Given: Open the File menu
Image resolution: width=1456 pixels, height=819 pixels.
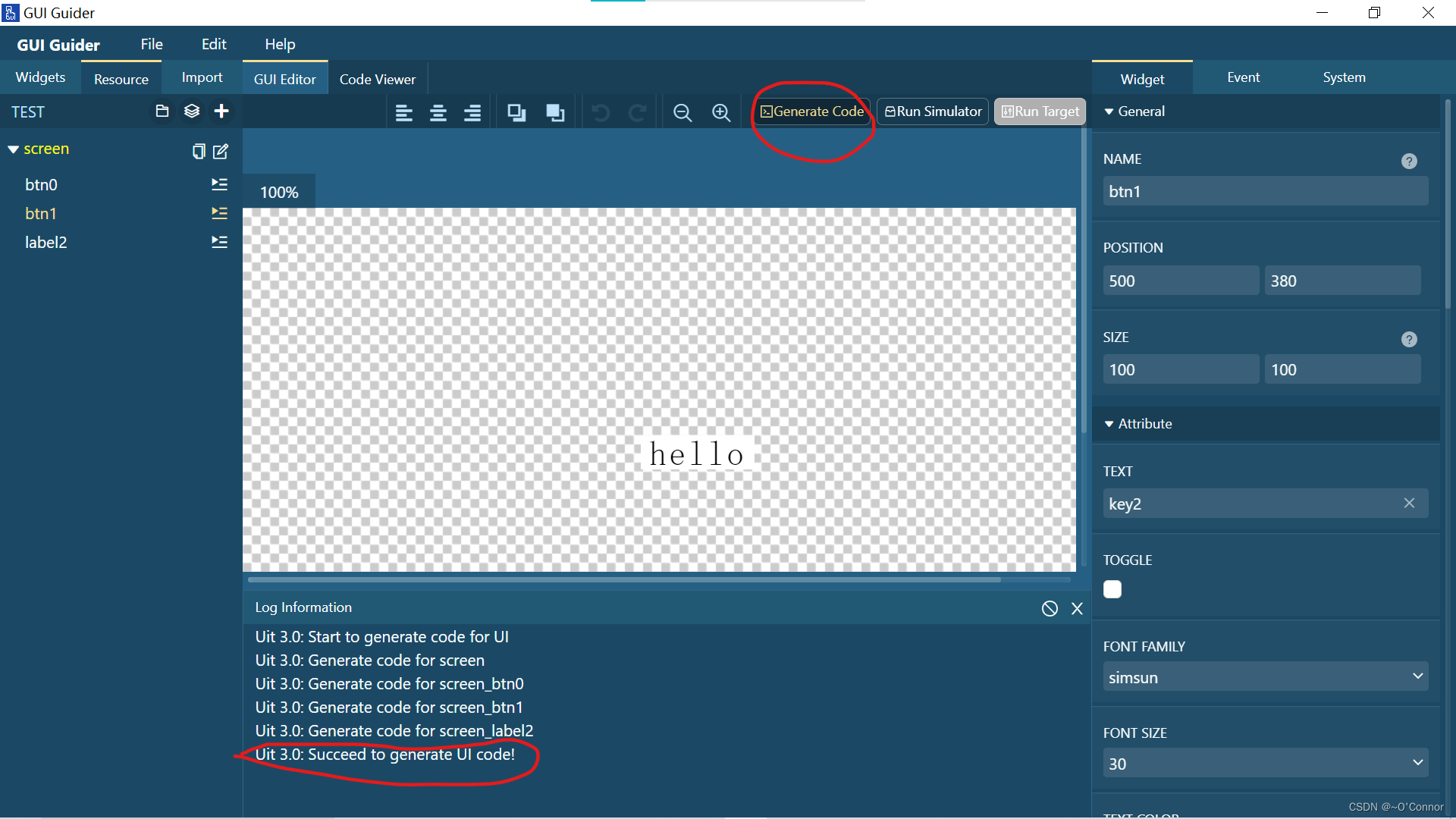Looking at the screenshot, I should pos(151,44).
